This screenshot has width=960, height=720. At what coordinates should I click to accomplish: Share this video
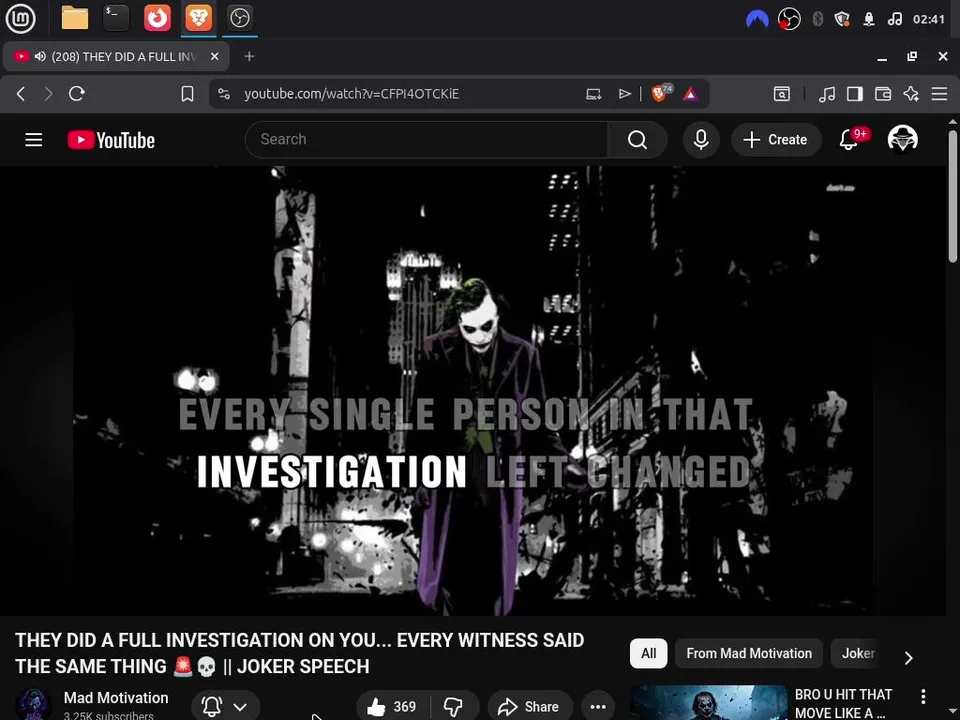pyautogui.click(x=530, y=707)
